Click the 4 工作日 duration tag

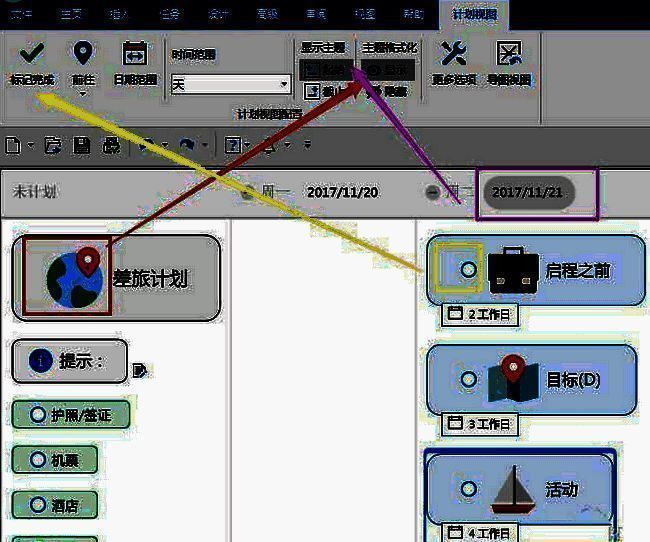(x=479, y=532)
